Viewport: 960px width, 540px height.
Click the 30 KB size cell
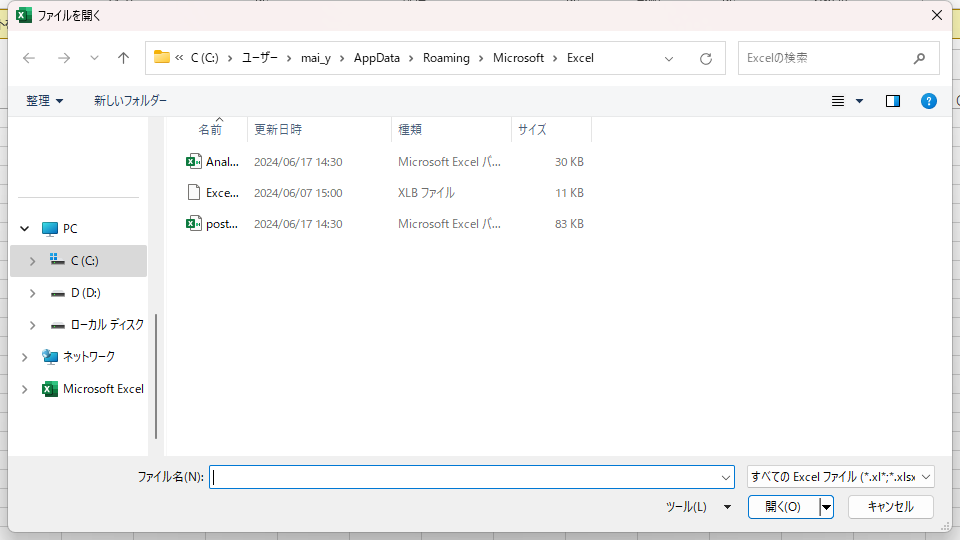pyautogui.click(x=569, y=162)
